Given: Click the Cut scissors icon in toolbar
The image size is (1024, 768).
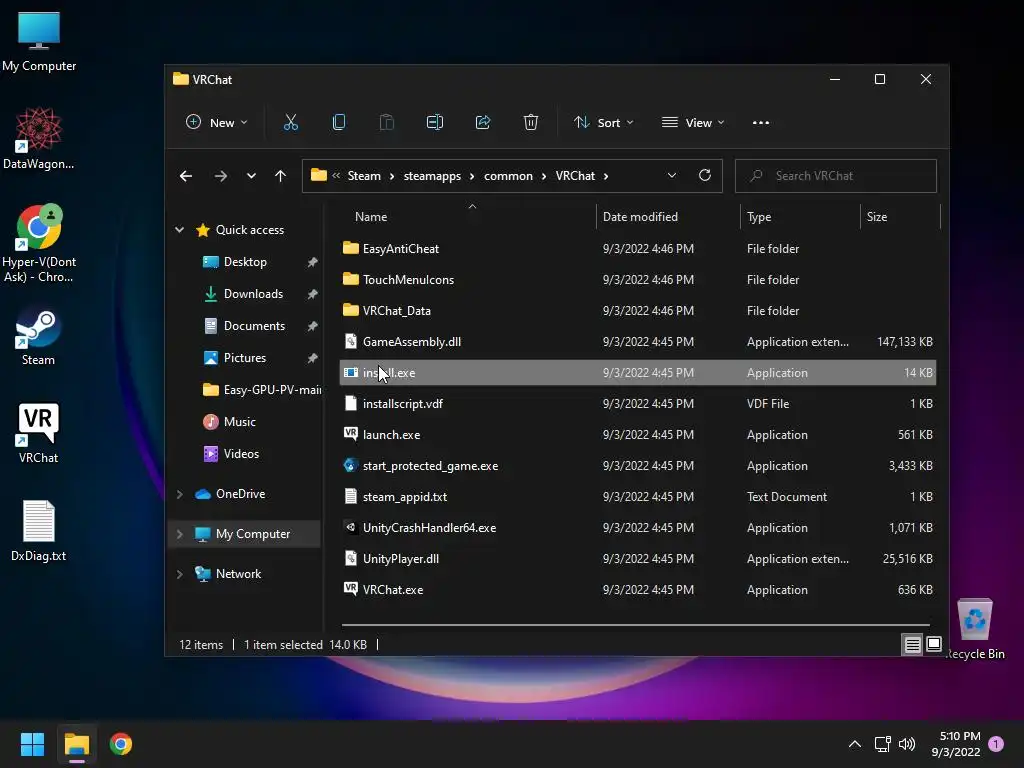Looking at the screenshot, I should click(x=291, y=122).
